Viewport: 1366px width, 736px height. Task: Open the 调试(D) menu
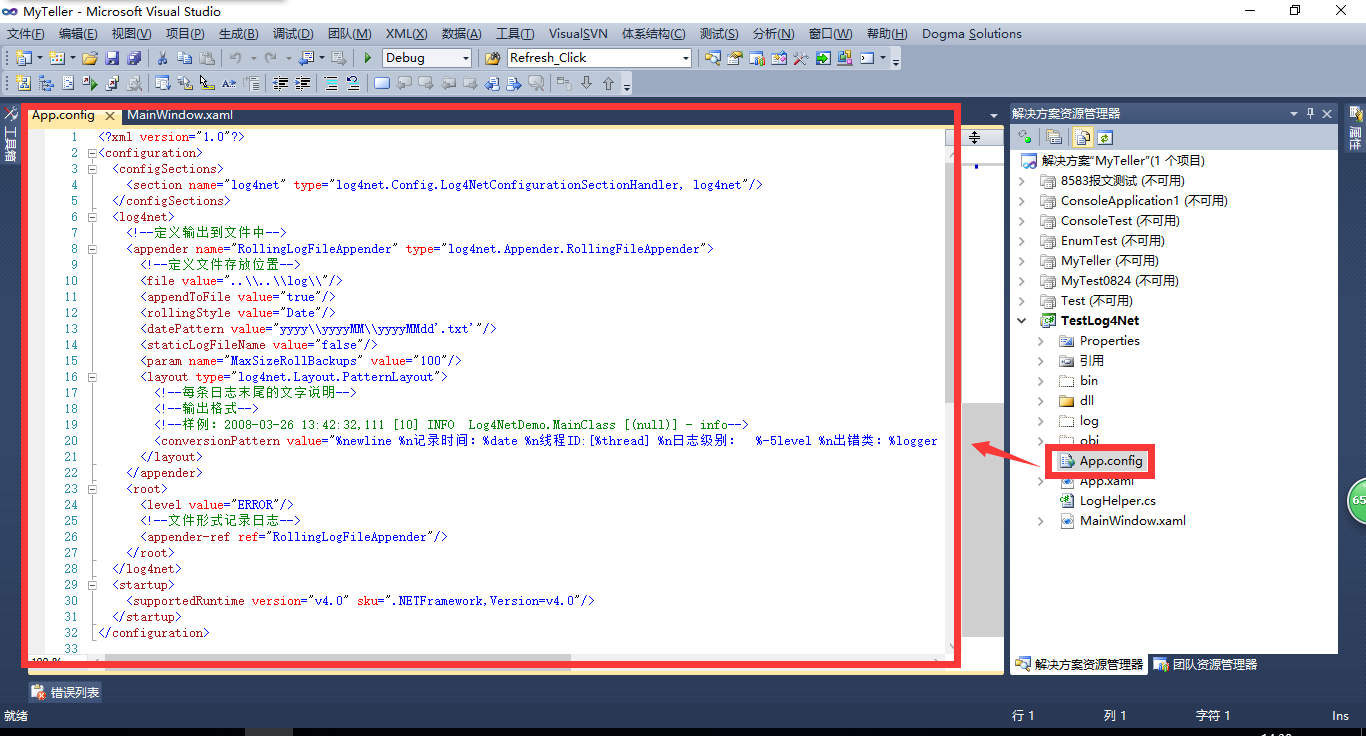293,34
